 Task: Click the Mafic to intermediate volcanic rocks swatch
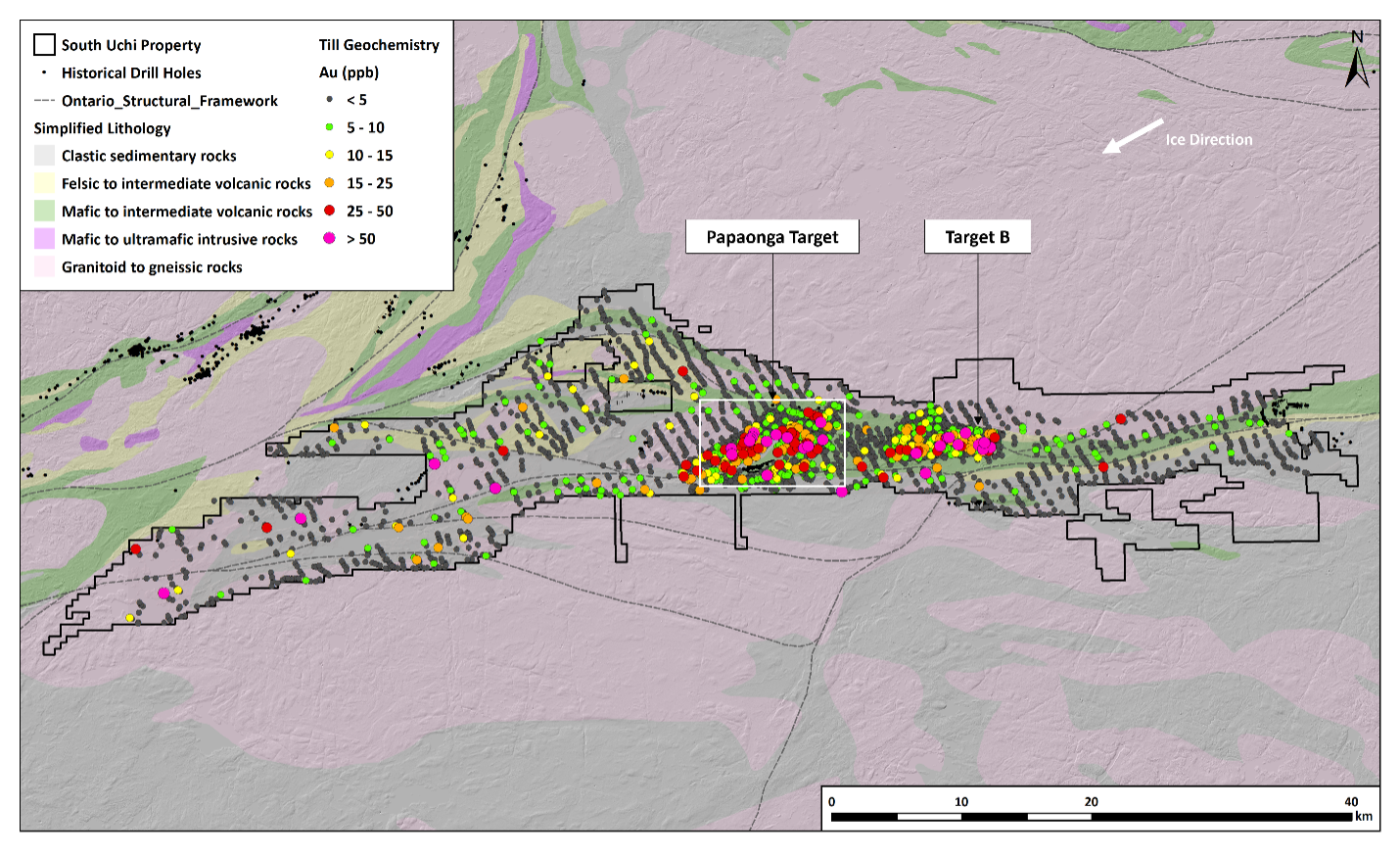[44, 211]
